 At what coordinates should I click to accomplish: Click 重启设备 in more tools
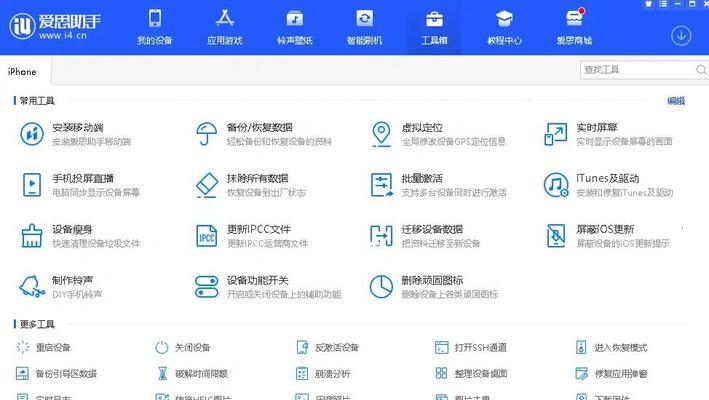[x=43, y=348]
